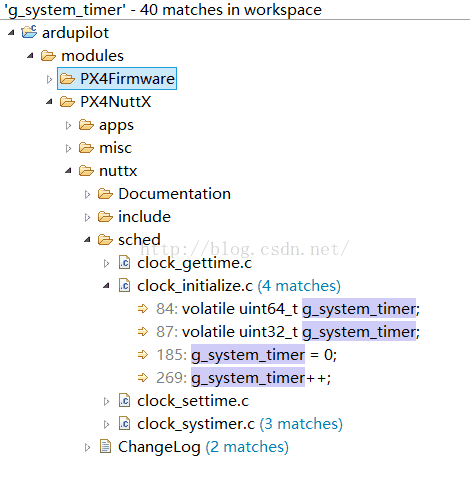Expand the misc folder
This screenshot has width=470, height=477.
click(68, 148)
